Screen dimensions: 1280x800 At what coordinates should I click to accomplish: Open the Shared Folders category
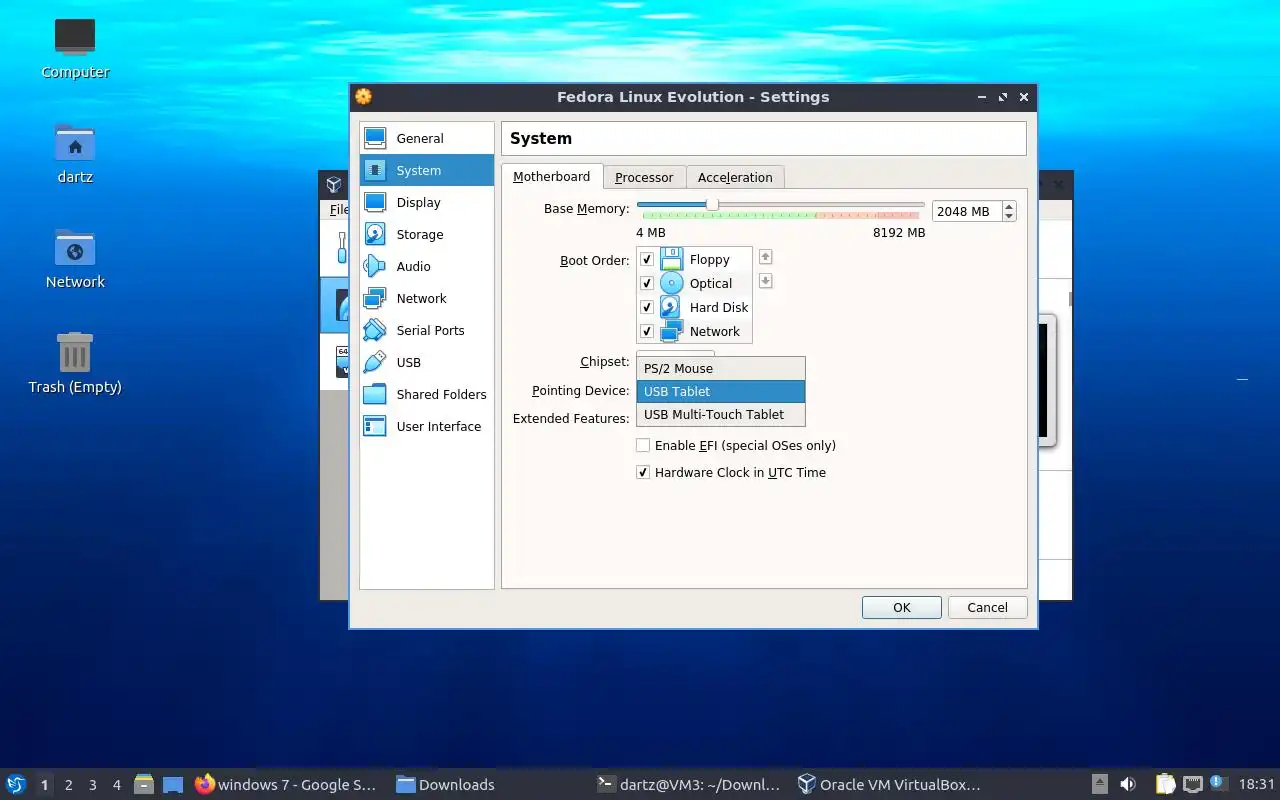coord(427,394)
